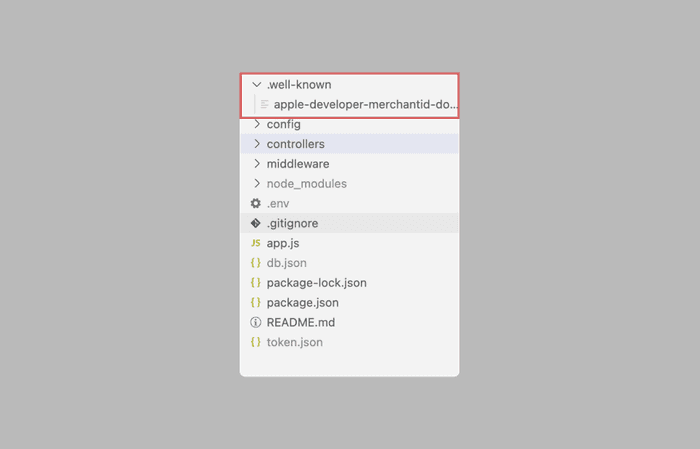700x449 pixels.
Task: Click the braces icon beside package.json
Action: [x=256, y=302]
